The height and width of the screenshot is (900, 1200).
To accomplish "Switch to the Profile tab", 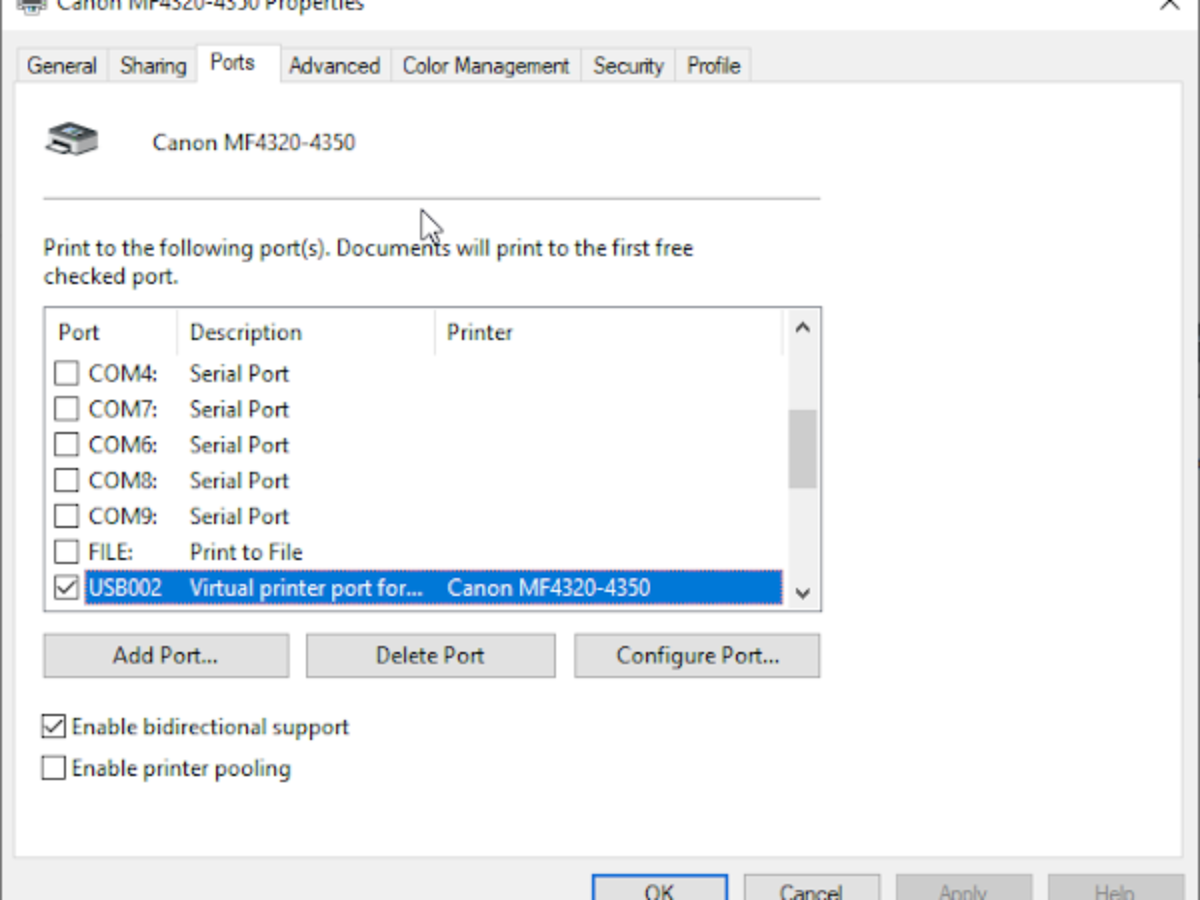I will click(x=714, y=66).
